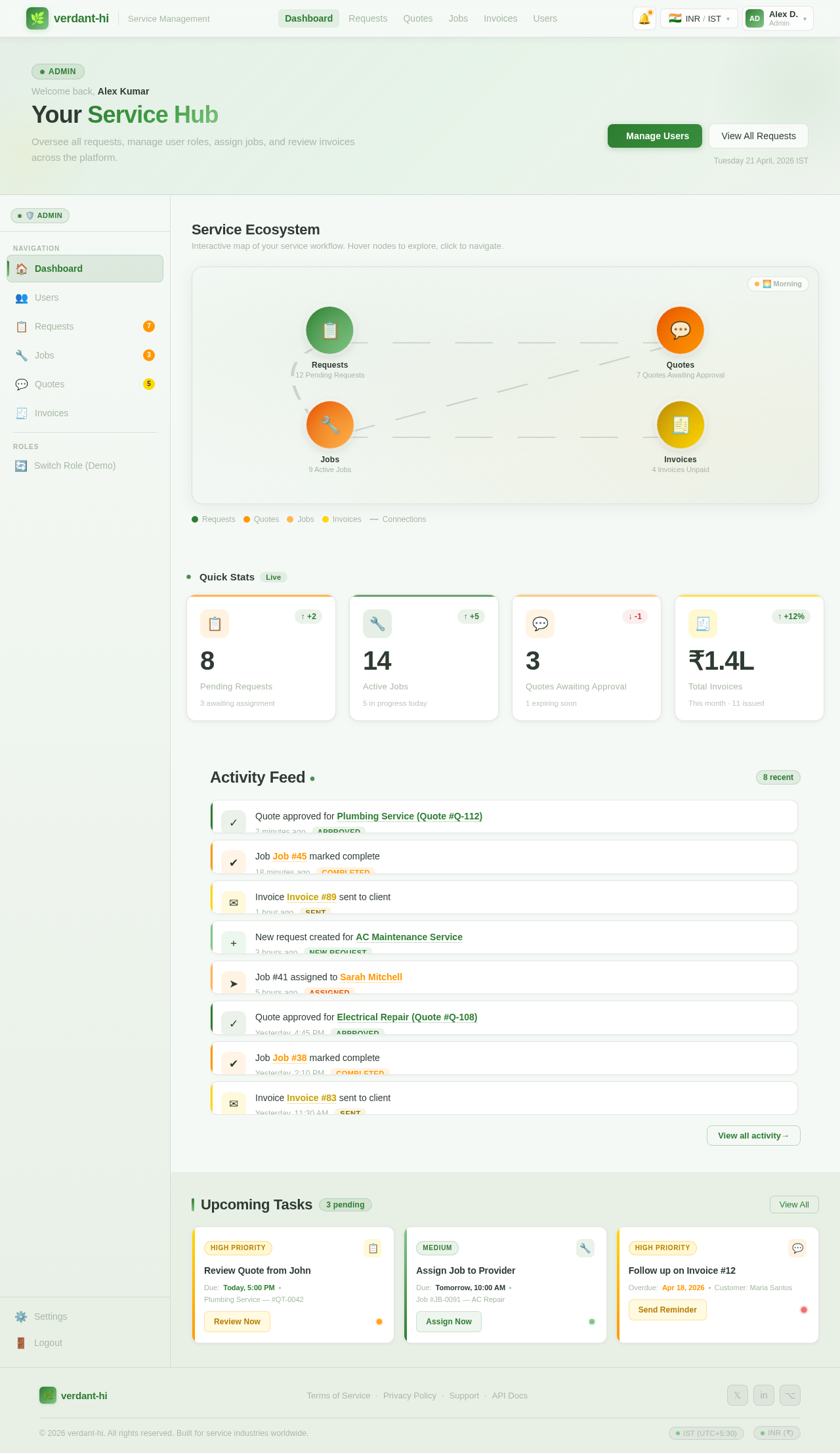Click API Docs in footer
Viewport: 840px width, 1453px height.
tap(510, 1395)
